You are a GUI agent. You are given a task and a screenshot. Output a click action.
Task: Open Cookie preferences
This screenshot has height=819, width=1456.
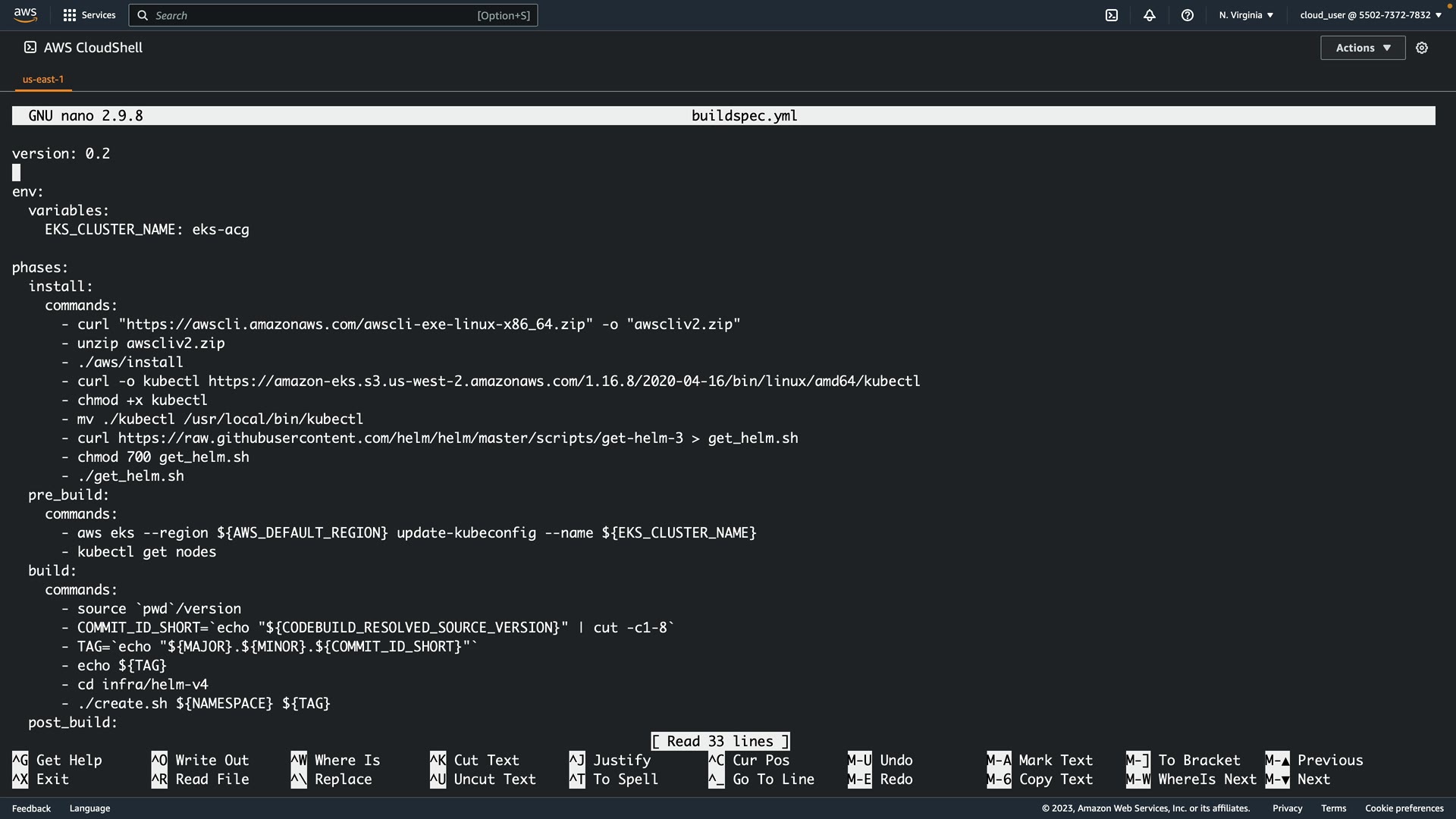pos(1404,808)
